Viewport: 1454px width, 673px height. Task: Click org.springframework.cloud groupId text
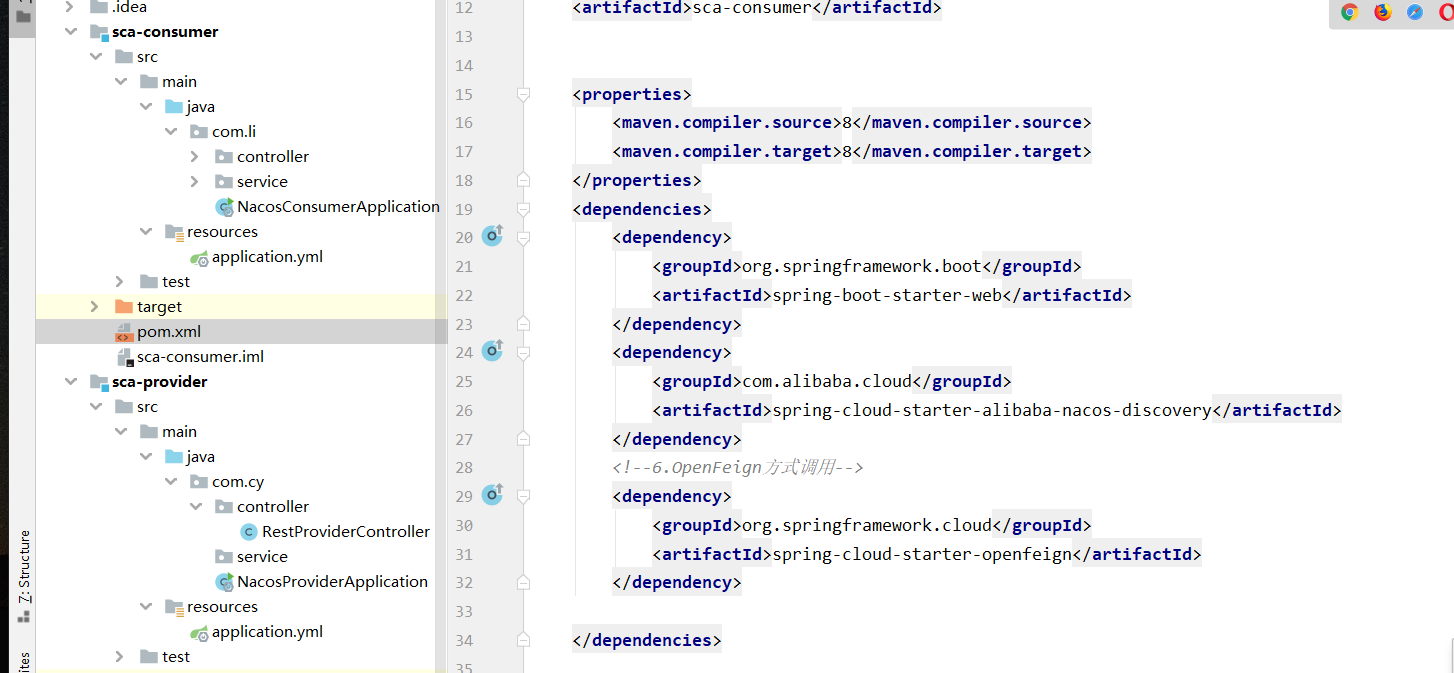[x=867, y=525]
